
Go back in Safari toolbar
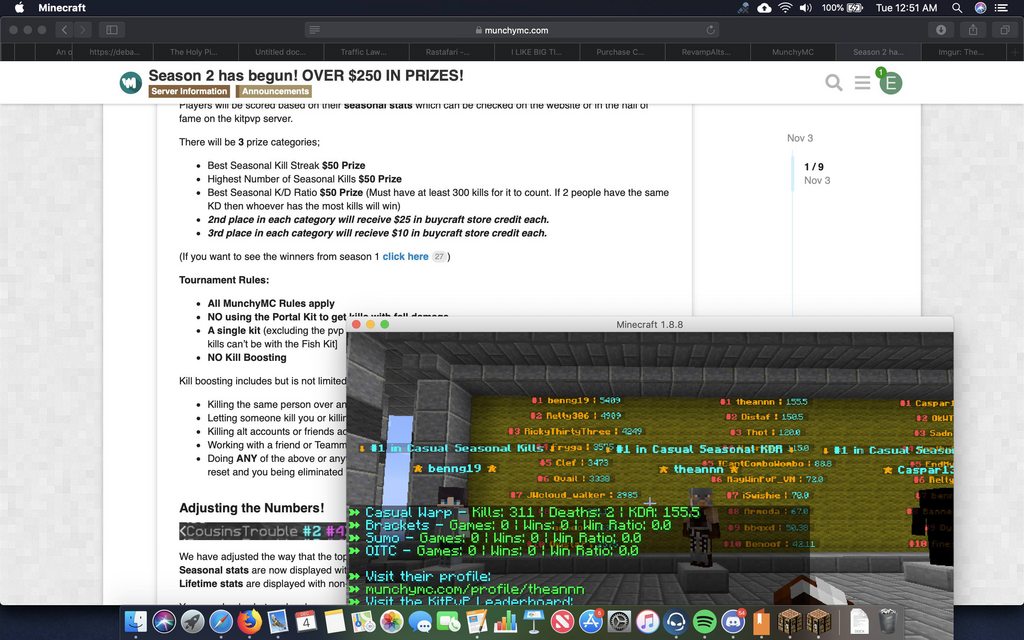64,29
